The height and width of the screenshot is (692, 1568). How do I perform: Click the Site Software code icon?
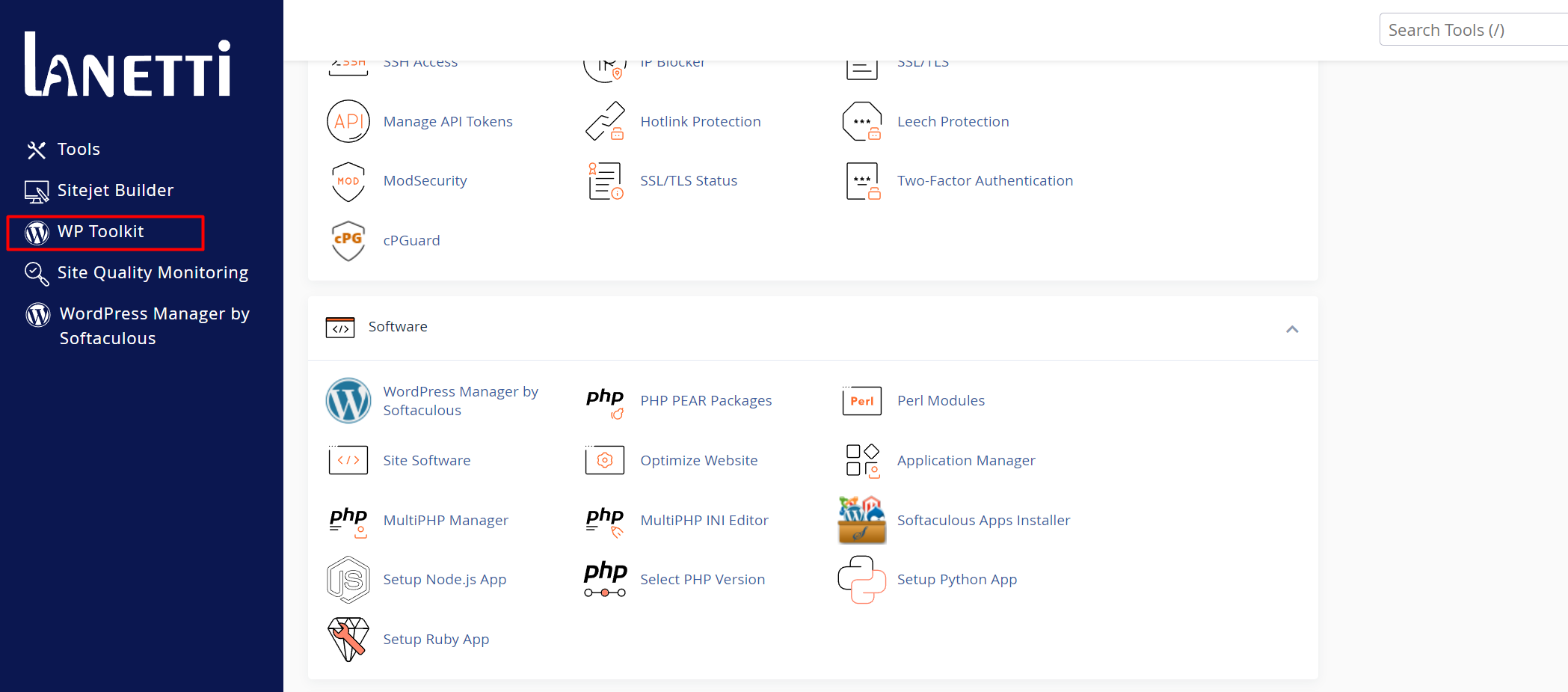tap(348, 460)
